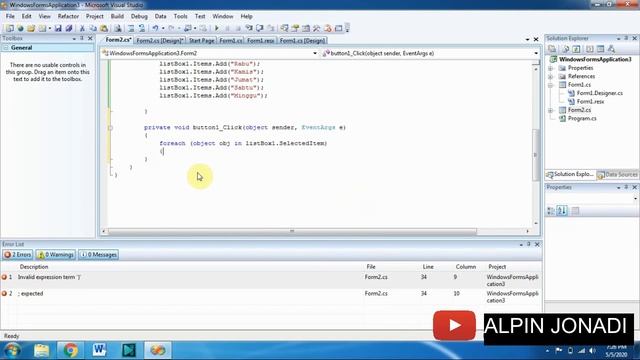
Task: Open the Toolbox toolbar icon with wrench
Action: (x=316, y=28)
